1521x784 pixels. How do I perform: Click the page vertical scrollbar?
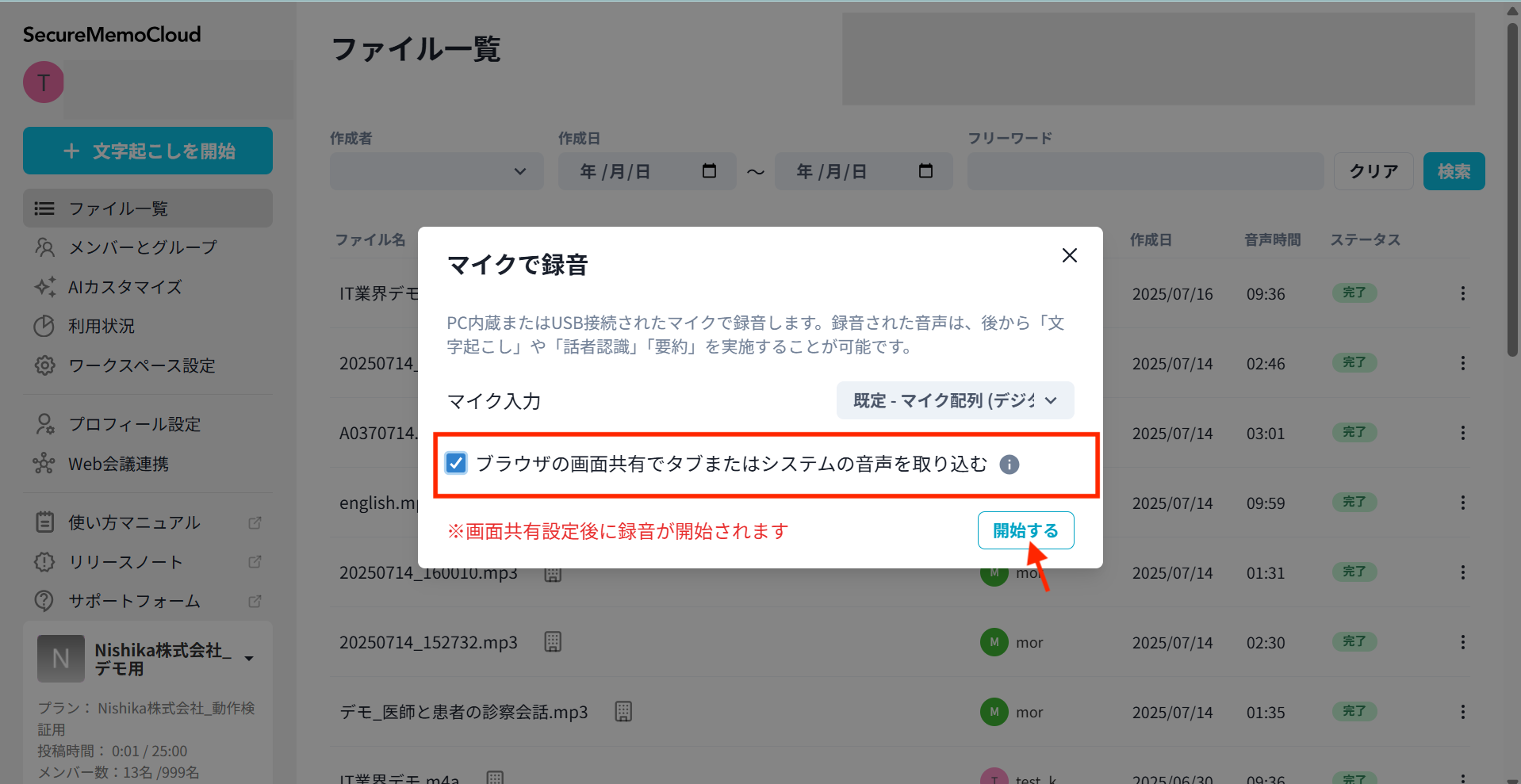point(1512,190)
